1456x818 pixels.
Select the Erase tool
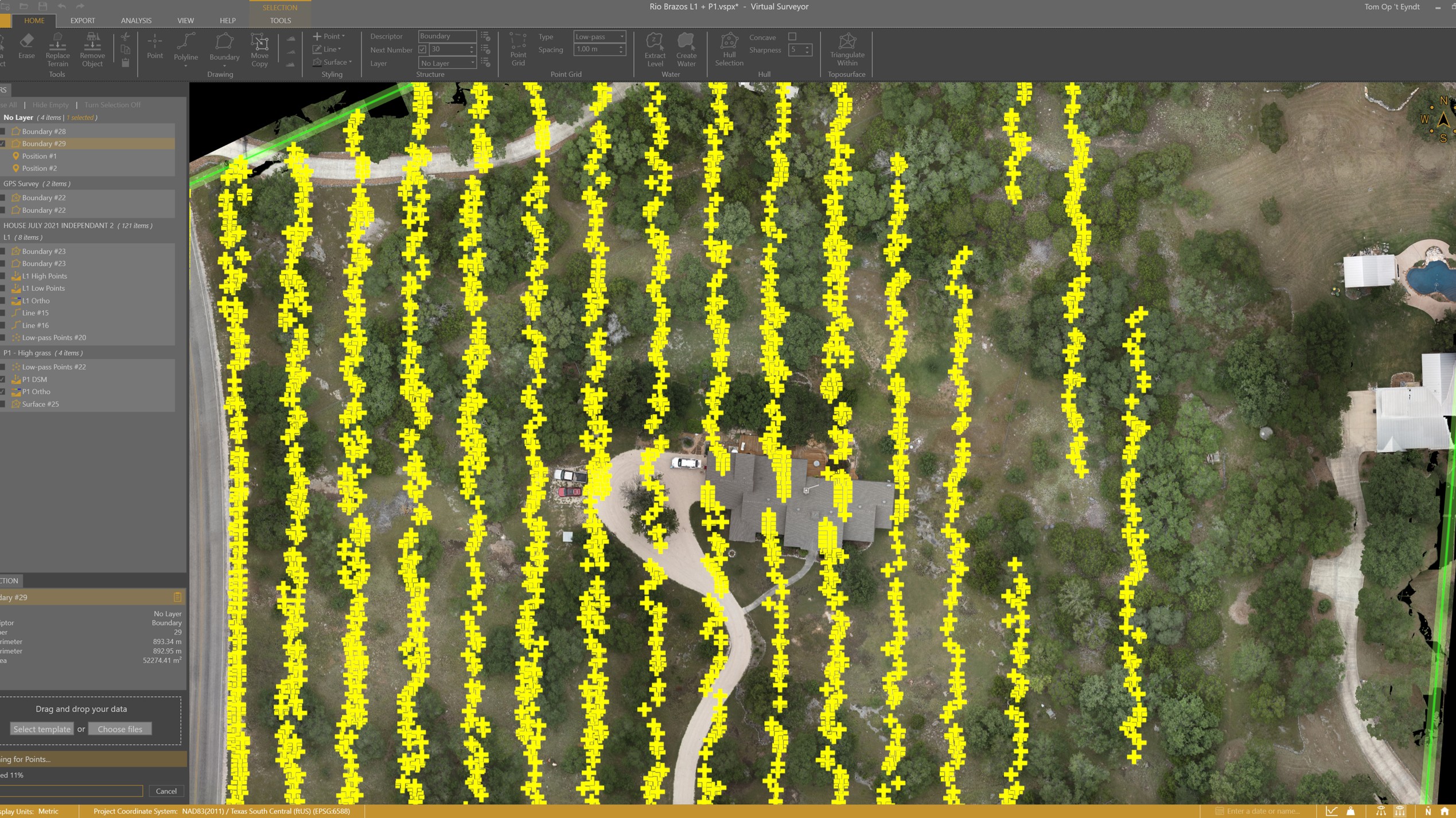26,46
